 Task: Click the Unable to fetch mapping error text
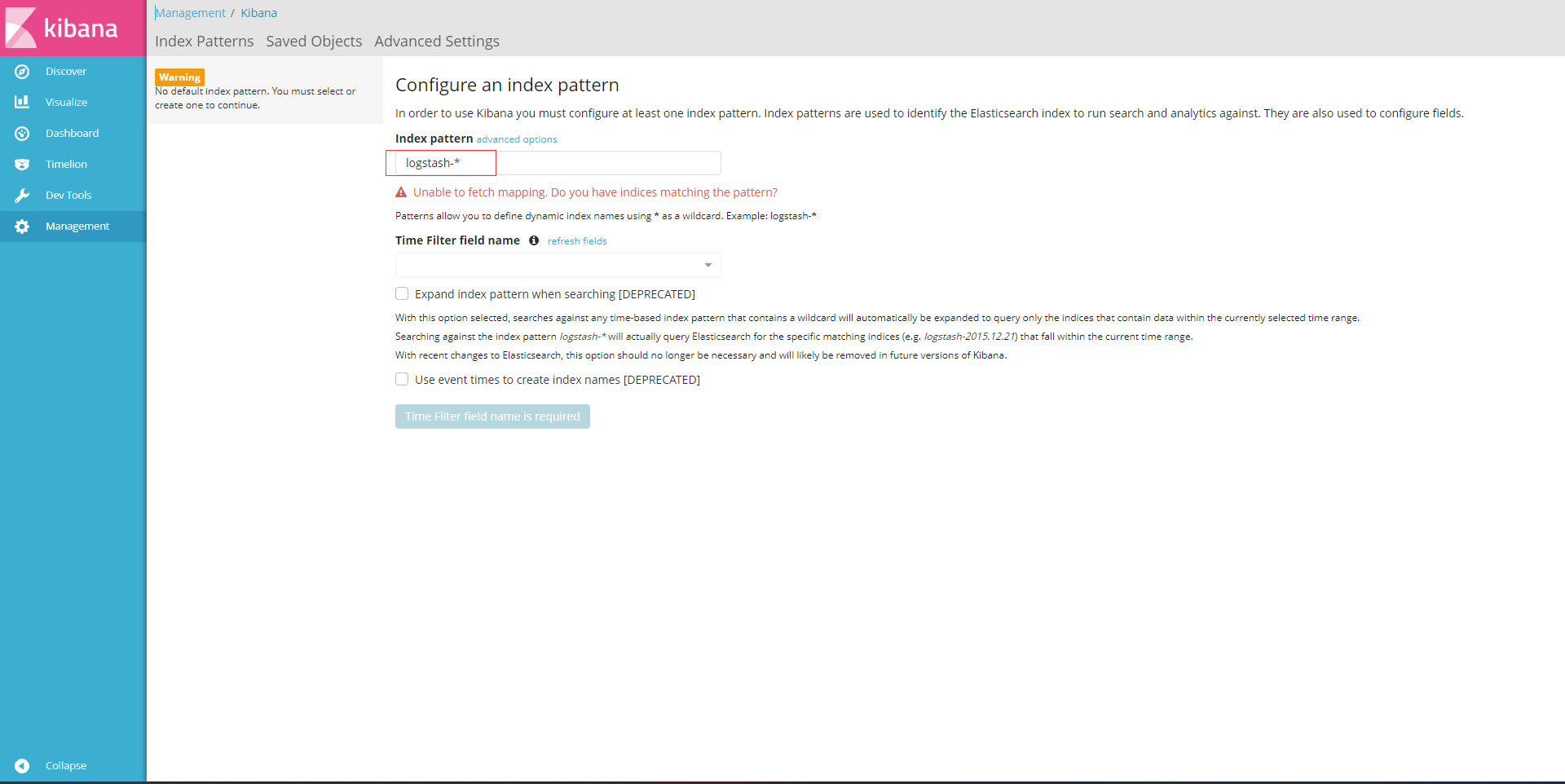(x=595, y=192)
